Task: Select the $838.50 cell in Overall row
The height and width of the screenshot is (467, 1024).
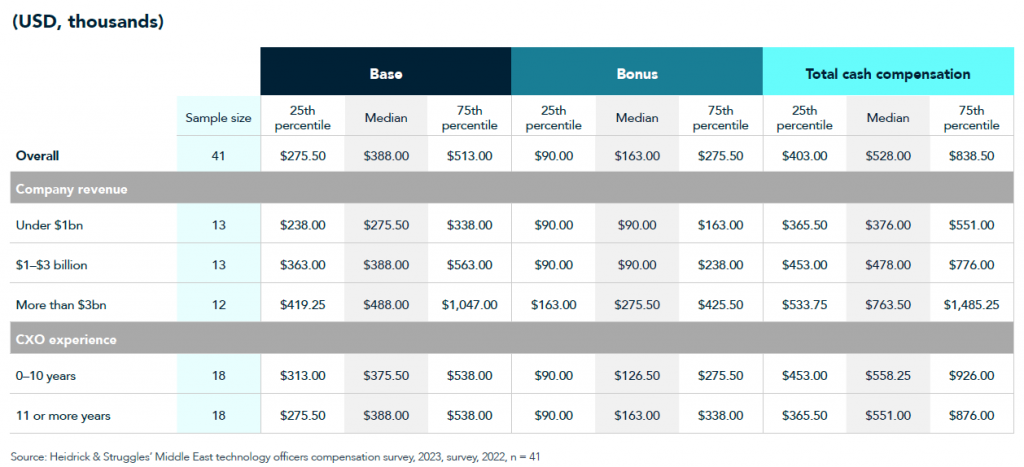Action: (972, 156)
